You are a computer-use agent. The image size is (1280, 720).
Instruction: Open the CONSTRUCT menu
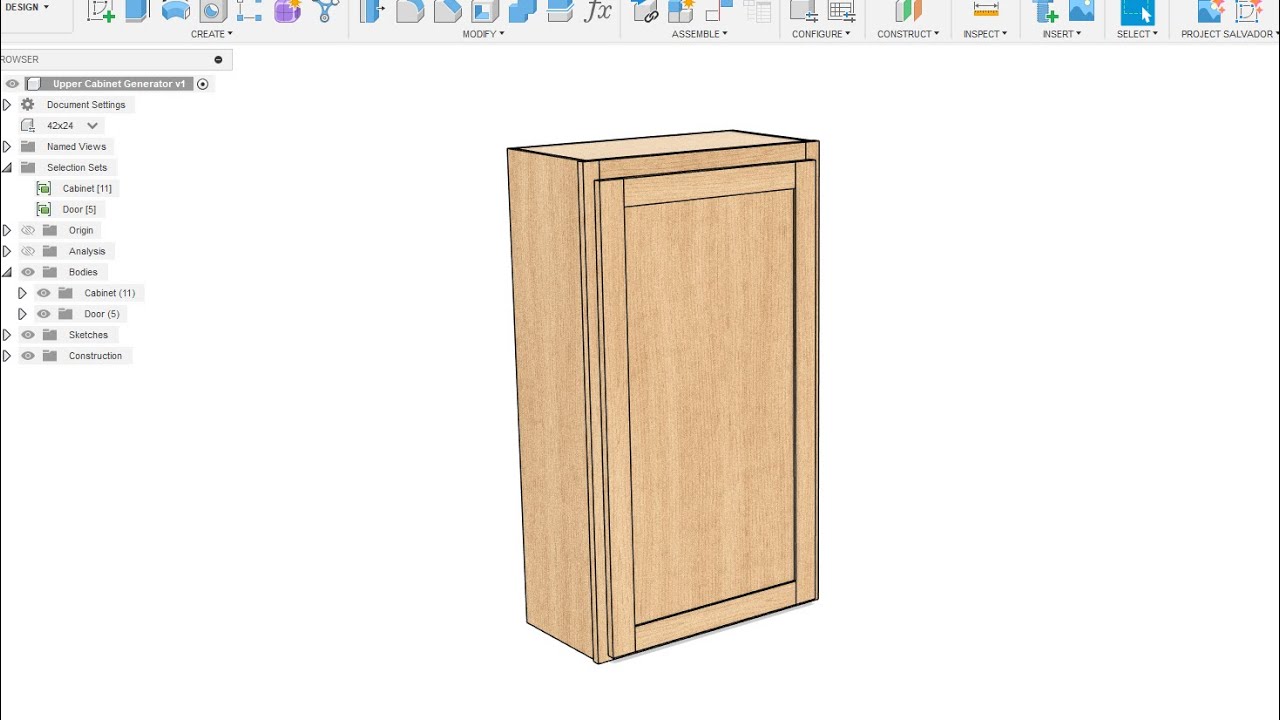click(908, 34)
